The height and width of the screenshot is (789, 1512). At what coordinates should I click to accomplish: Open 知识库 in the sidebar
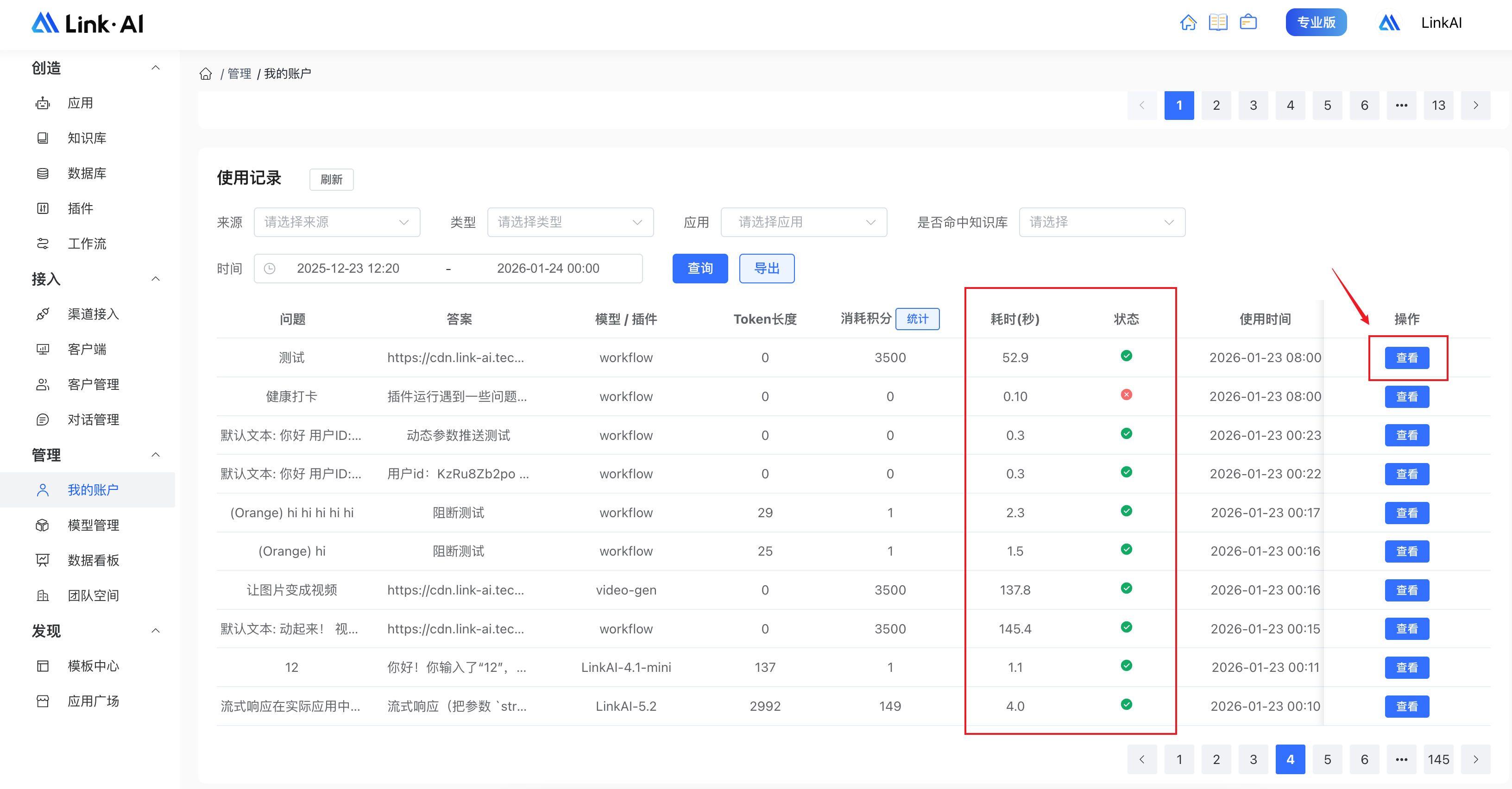click(x=86, y=138)
